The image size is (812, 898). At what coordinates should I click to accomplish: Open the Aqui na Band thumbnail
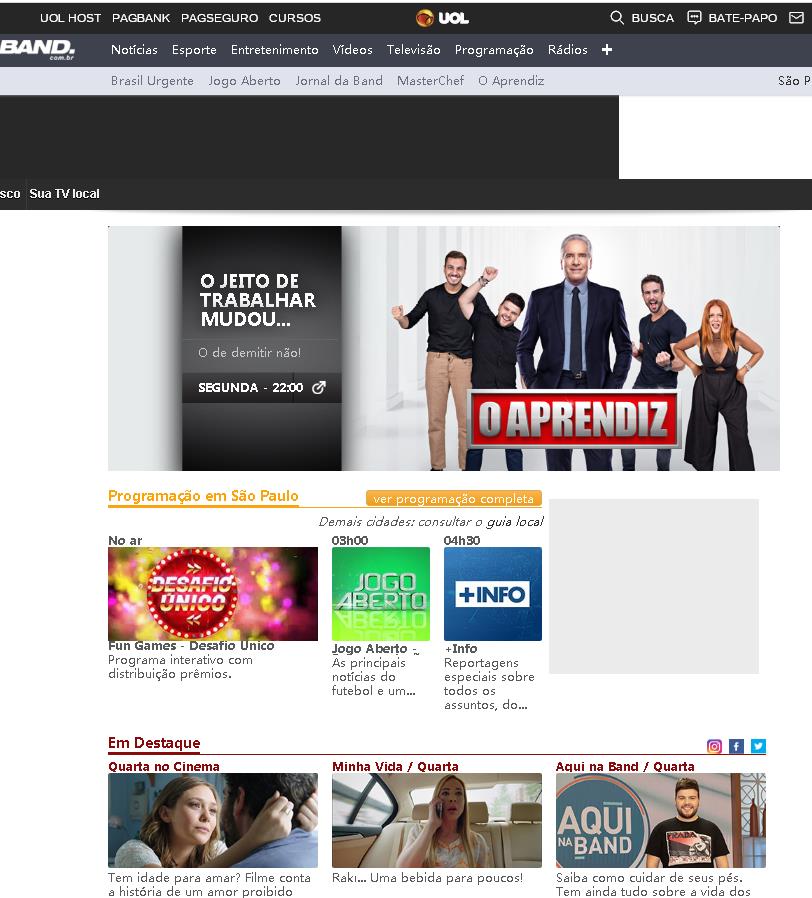pos(661,821)
